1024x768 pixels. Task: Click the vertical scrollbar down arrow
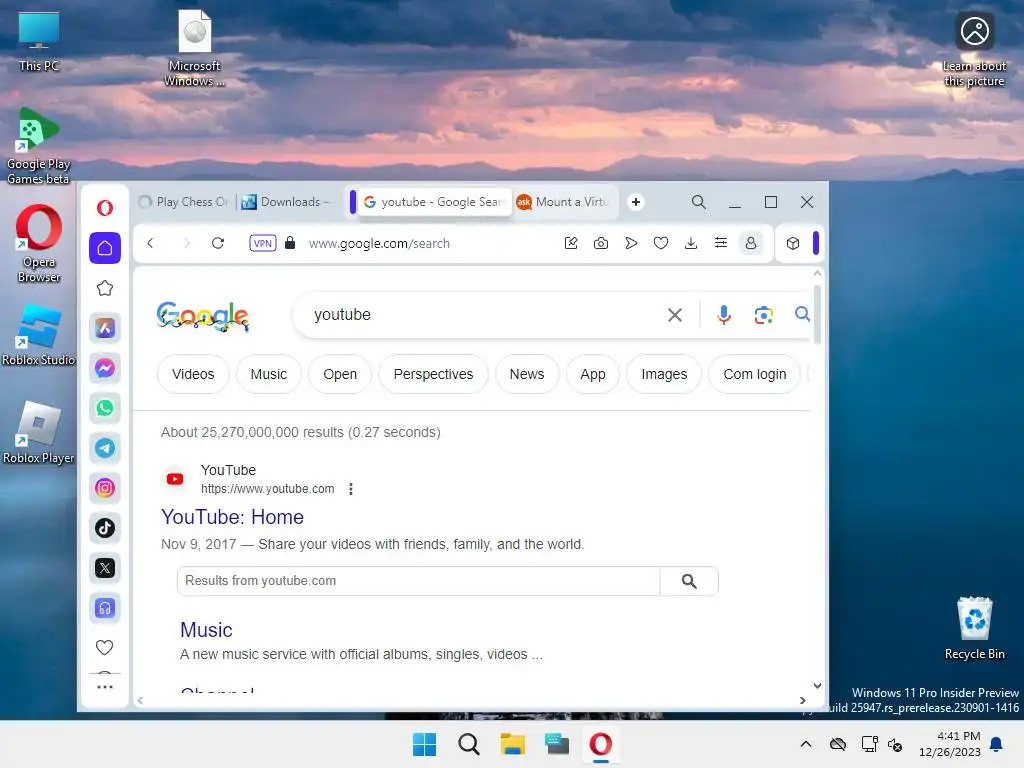point(817,686)
